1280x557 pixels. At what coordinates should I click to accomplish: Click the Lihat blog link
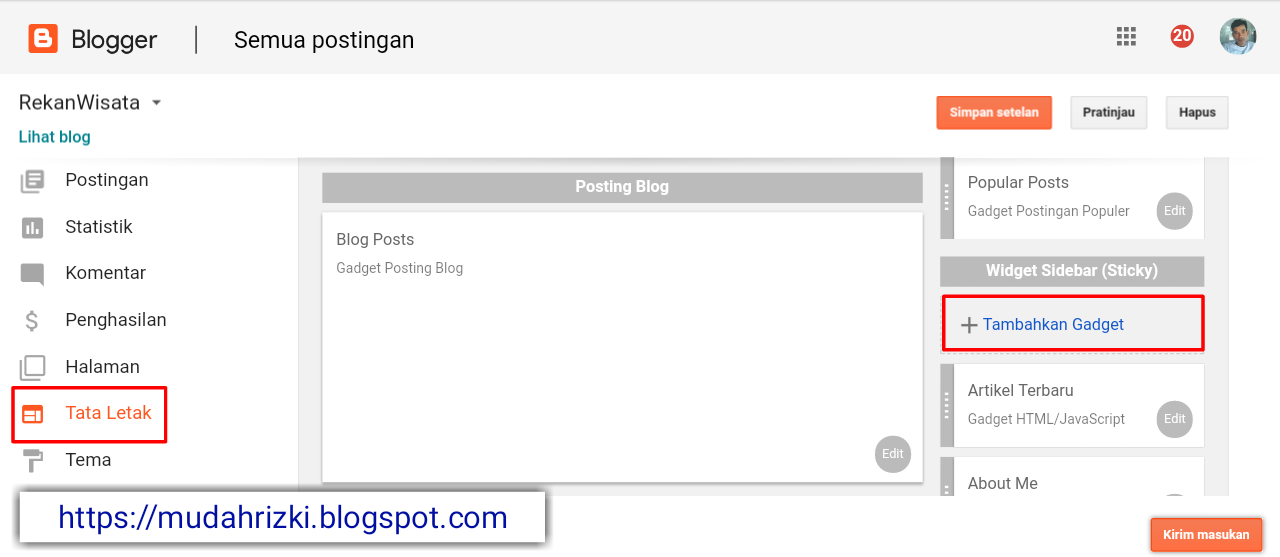click(x=54, y=137)
